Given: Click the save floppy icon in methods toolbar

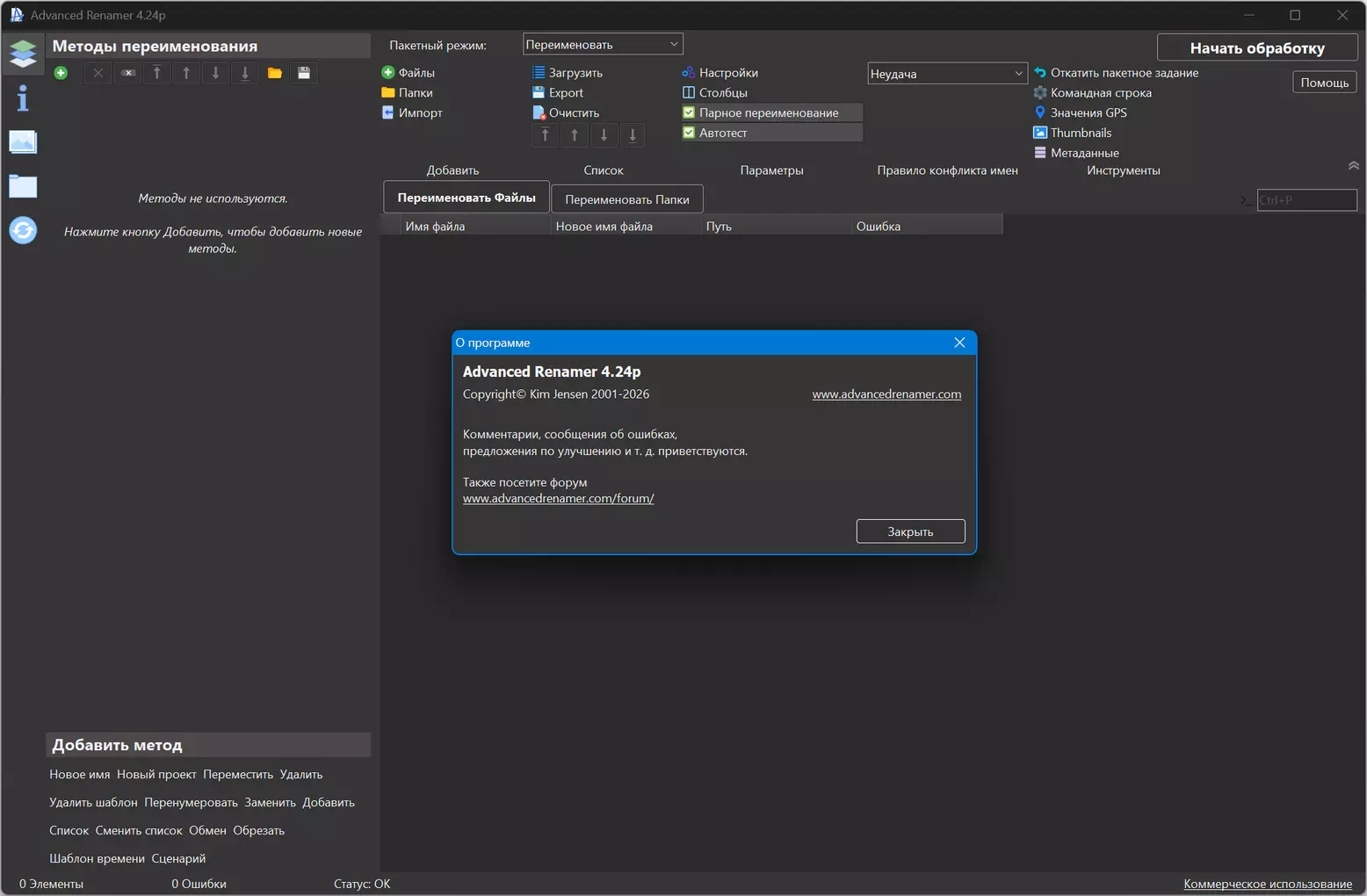Looking at the screenshot, I should click(304, 73).
